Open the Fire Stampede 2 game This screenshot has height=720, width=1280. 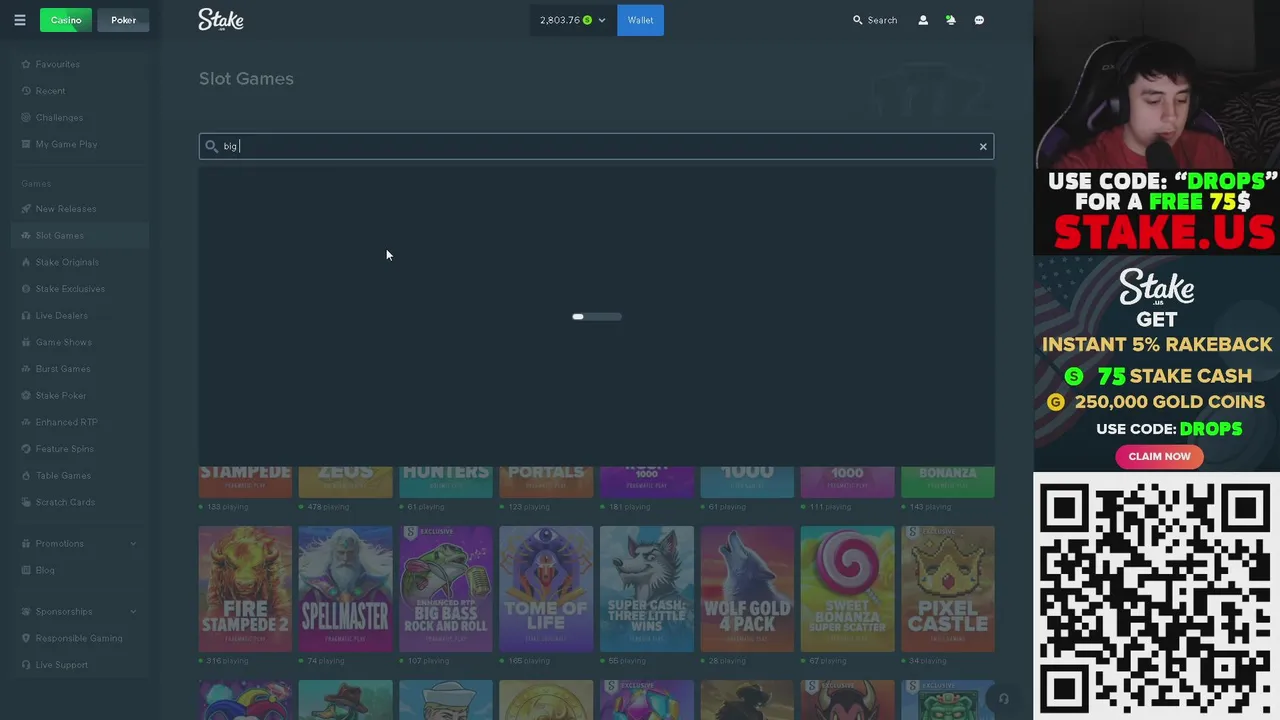(x=245, y=589)
